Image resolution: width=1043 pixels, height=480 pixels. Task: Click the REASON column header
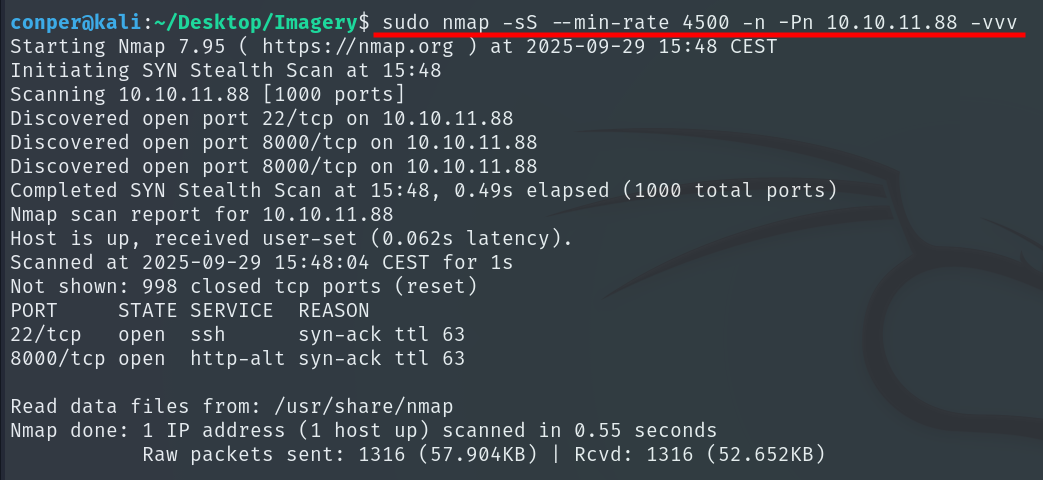point(334,310)
